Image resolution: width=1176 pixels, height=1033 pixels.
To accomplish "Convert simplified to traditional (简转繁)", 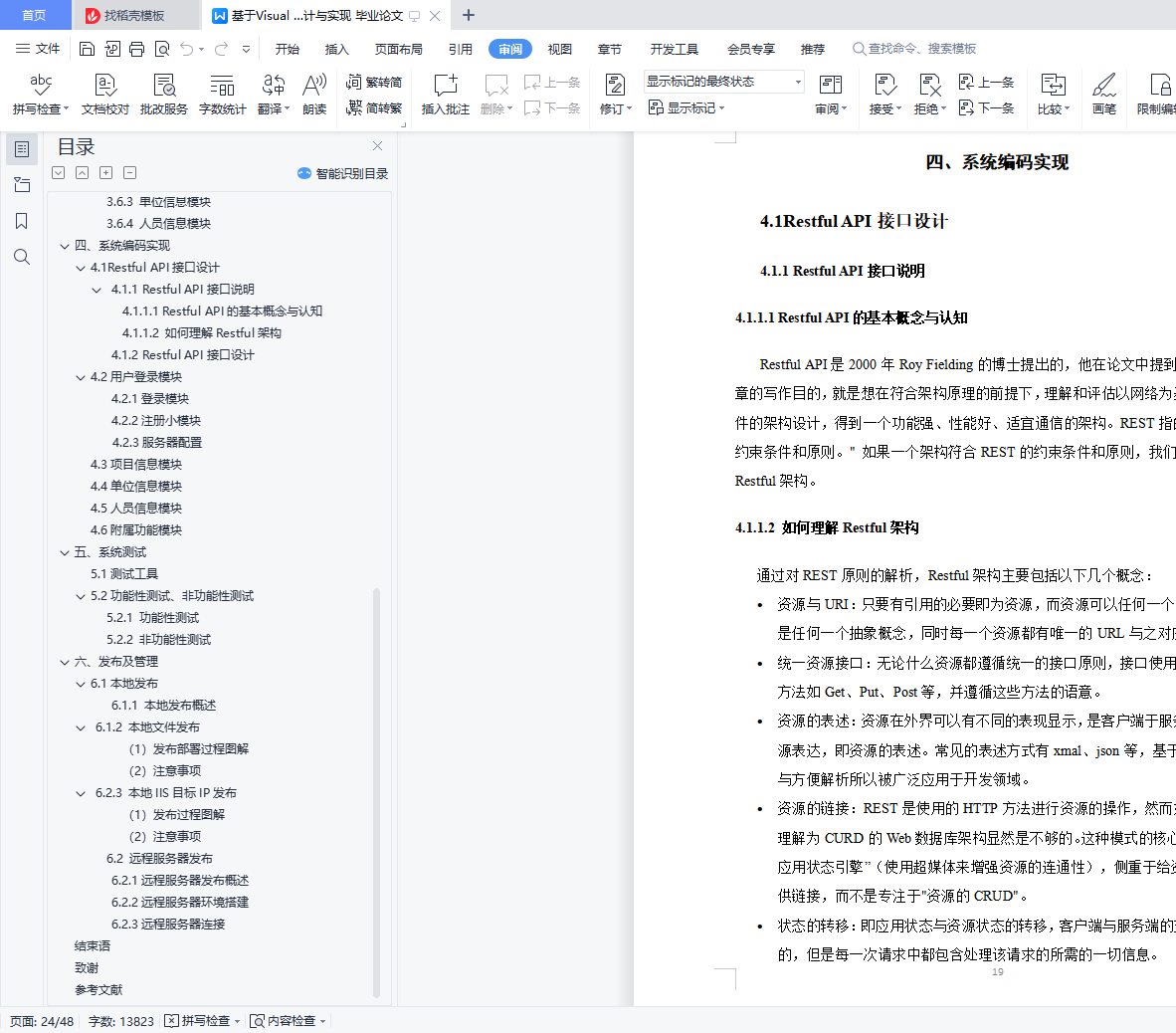I will pyautogui.click(x=373, y=108).
